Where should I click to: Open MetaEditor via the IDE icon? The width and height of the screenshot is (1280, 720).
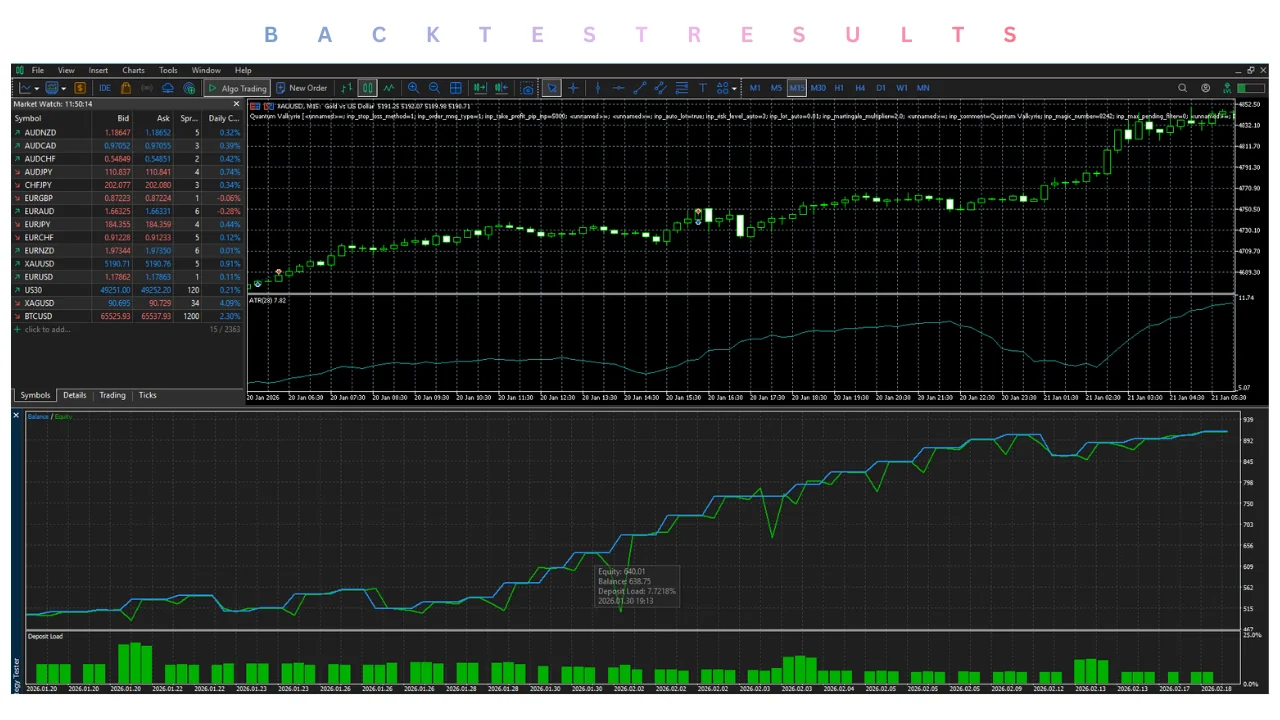[x=104, y=88]
